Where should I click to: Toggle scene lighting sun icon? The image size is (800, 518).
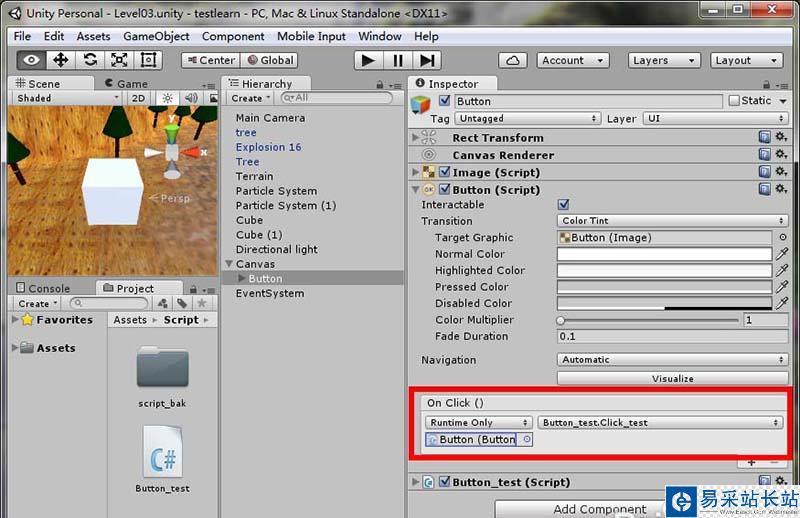click(167, 98)
